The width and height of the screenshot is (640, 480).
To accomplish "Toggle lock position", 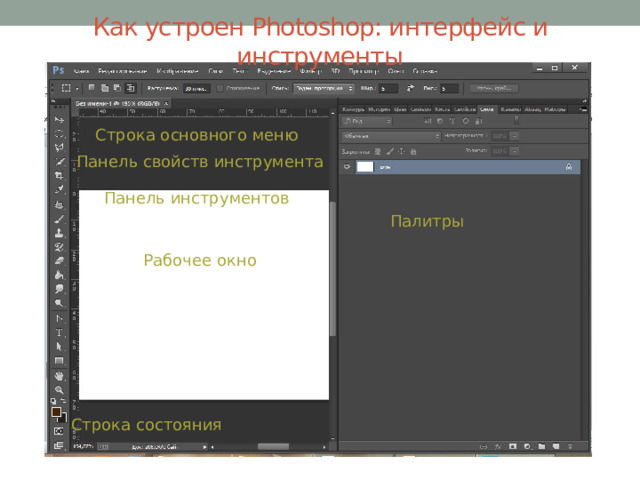I will (402, 151).
